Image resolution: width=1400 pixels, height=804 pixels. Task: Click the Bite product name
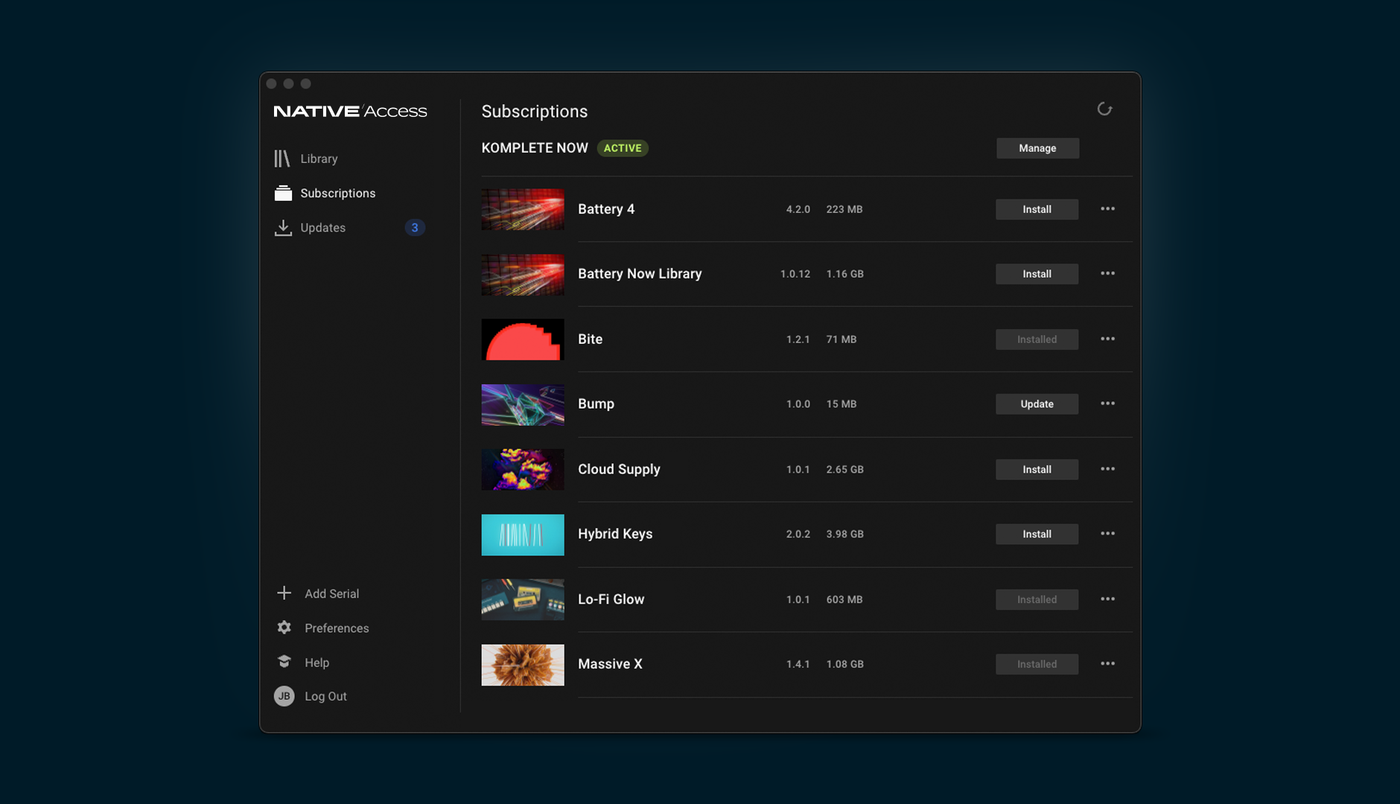click(590, 339)
